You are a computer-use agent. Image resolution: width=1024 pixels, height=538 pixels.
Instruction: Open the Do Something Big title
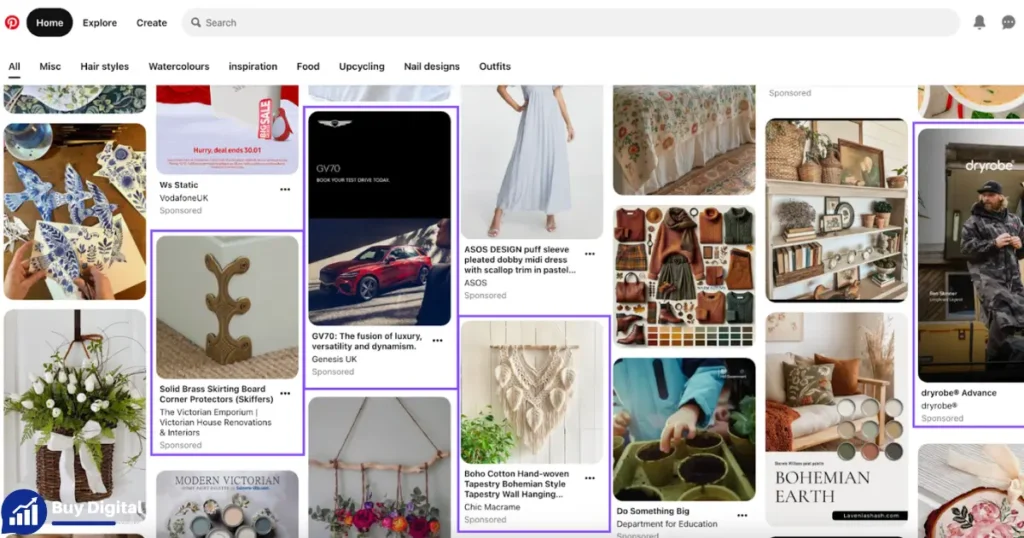pos(652,511)
